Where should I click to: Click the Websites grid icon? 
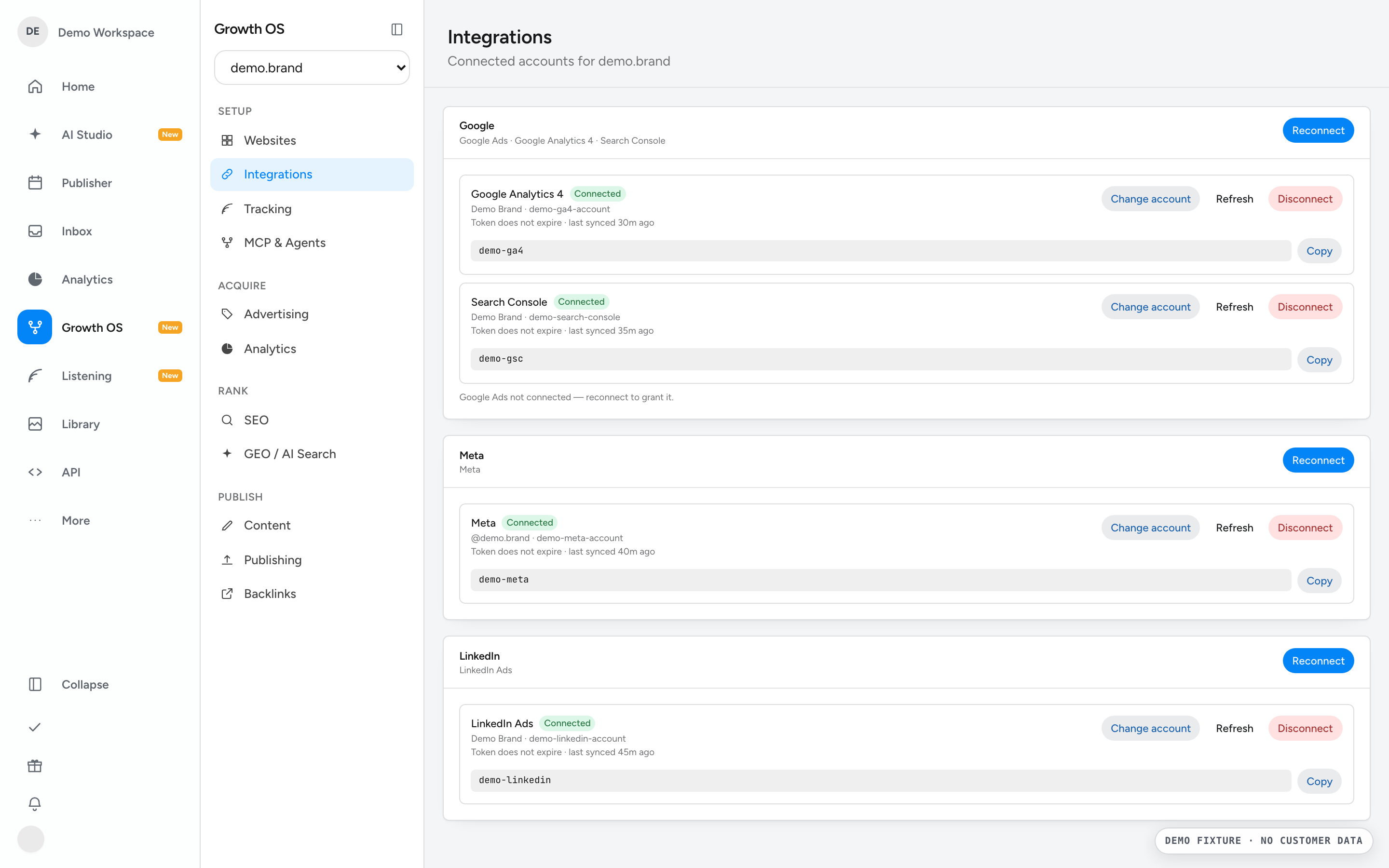tap(227, 140)
